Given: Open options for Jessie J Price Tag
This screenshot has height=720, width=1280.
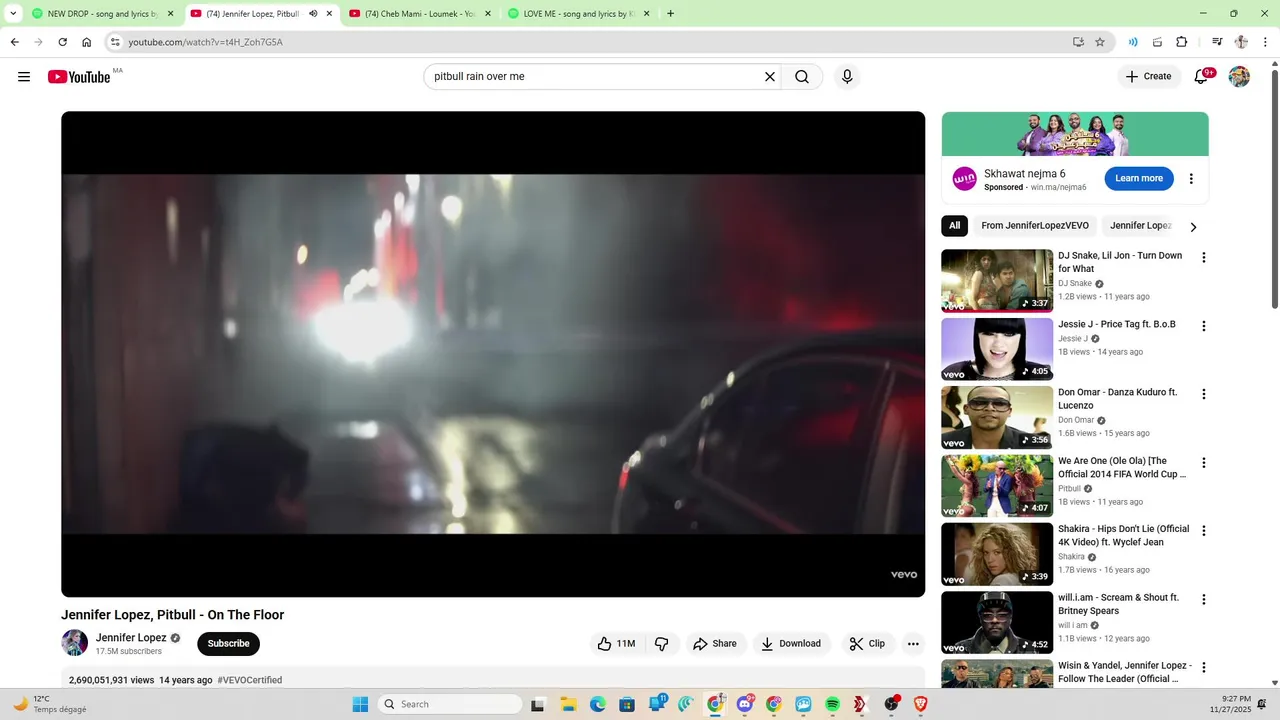Looking at the screenshot, I should [1204, 326].
